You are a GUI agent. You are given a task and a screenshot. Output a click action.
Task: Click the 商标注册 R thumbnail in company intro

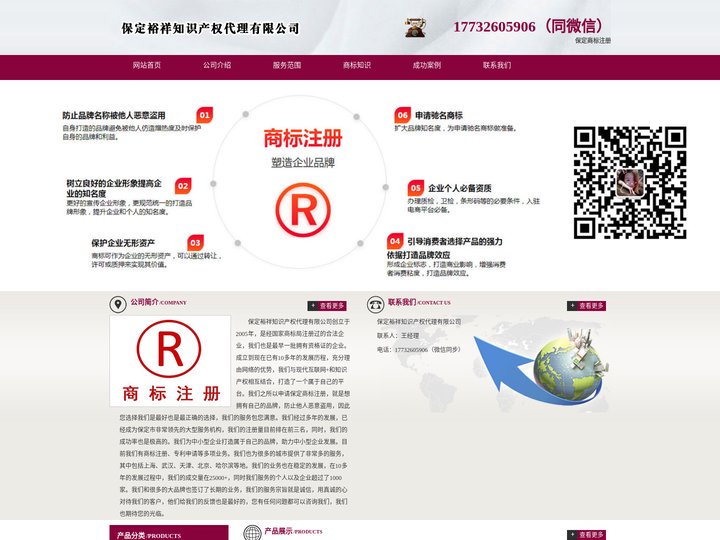[x=170, y=361]
